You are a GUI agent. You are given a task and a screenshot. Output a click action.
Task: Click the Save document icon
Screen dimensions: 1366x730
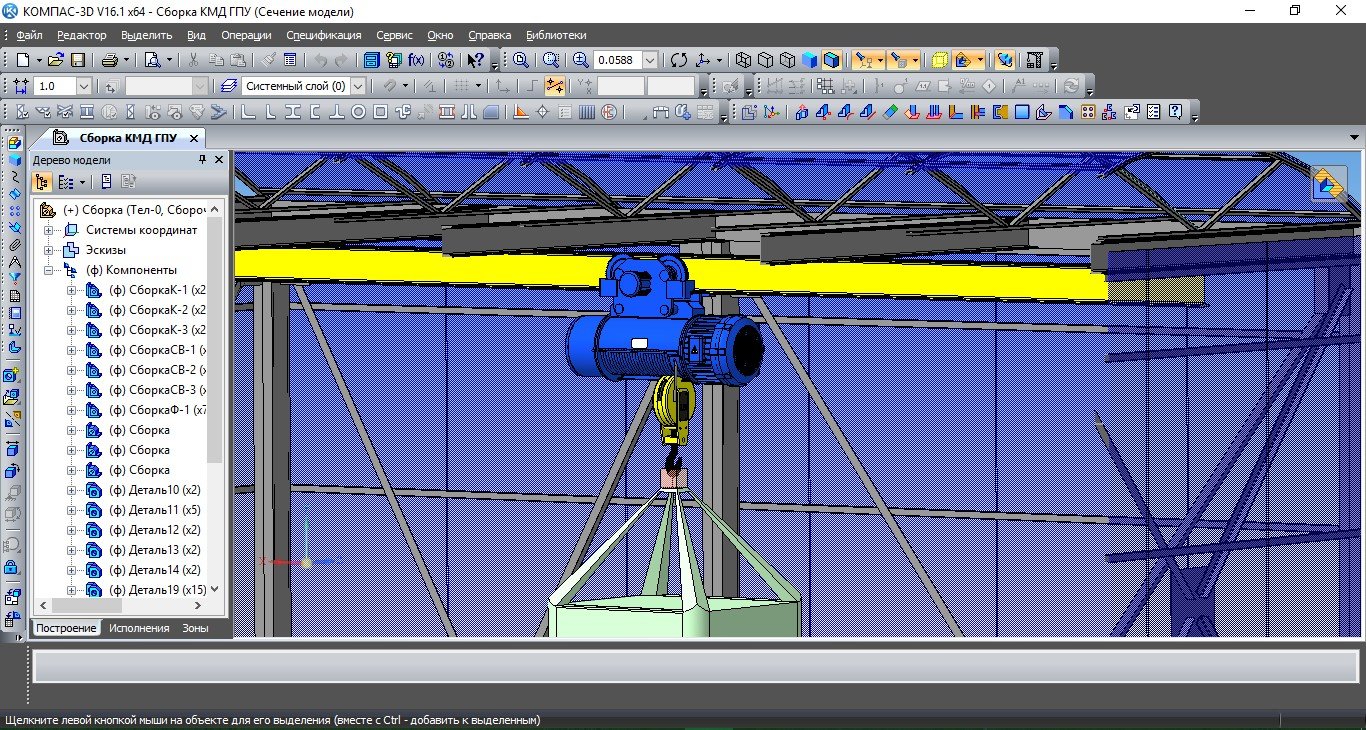click(78, 60)
